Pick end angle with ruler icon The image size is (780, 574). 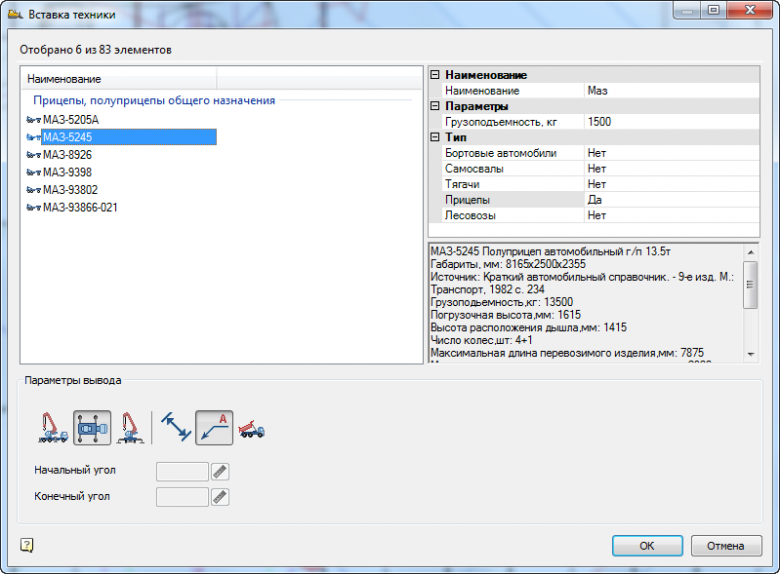220,497
